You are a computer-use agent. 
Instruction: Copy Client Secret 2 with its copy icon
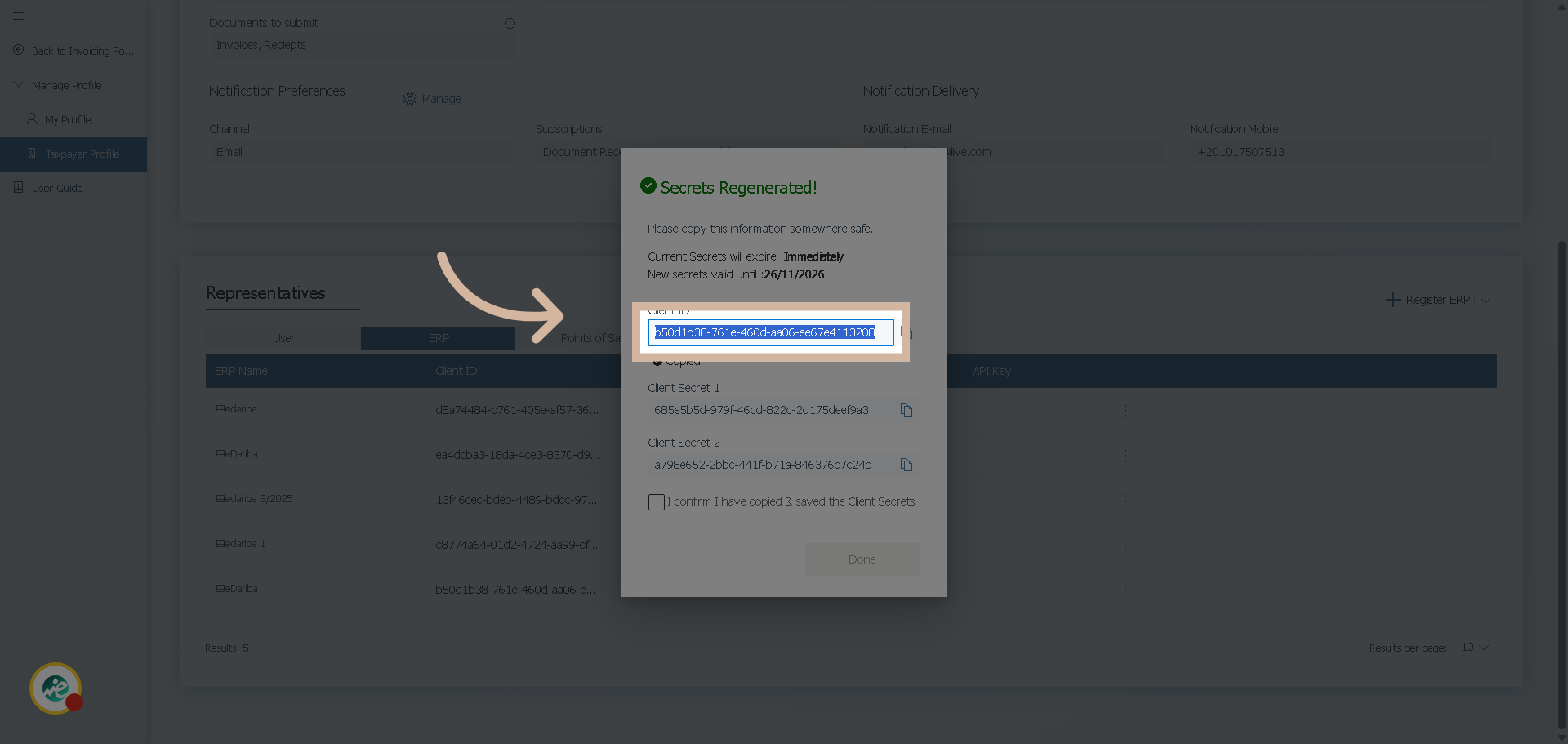click(906, 465)
